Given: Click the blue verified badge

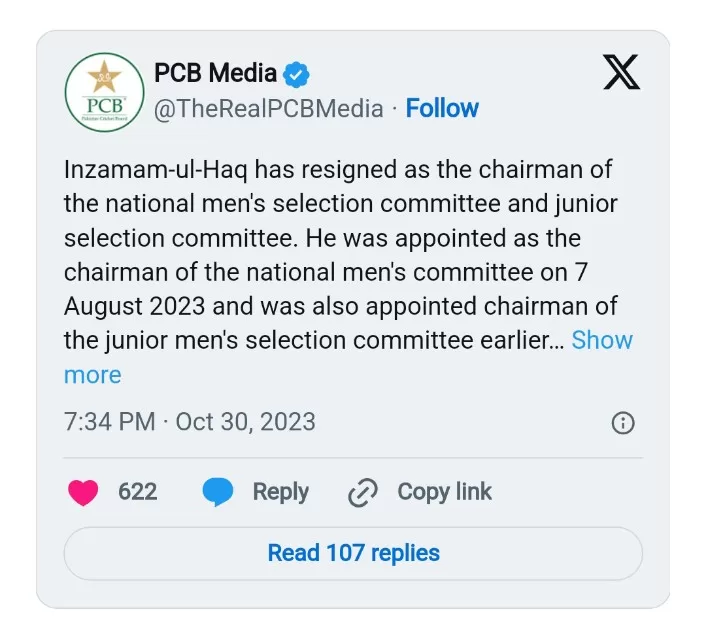Looking at the screenshot, I should point(297,73).
